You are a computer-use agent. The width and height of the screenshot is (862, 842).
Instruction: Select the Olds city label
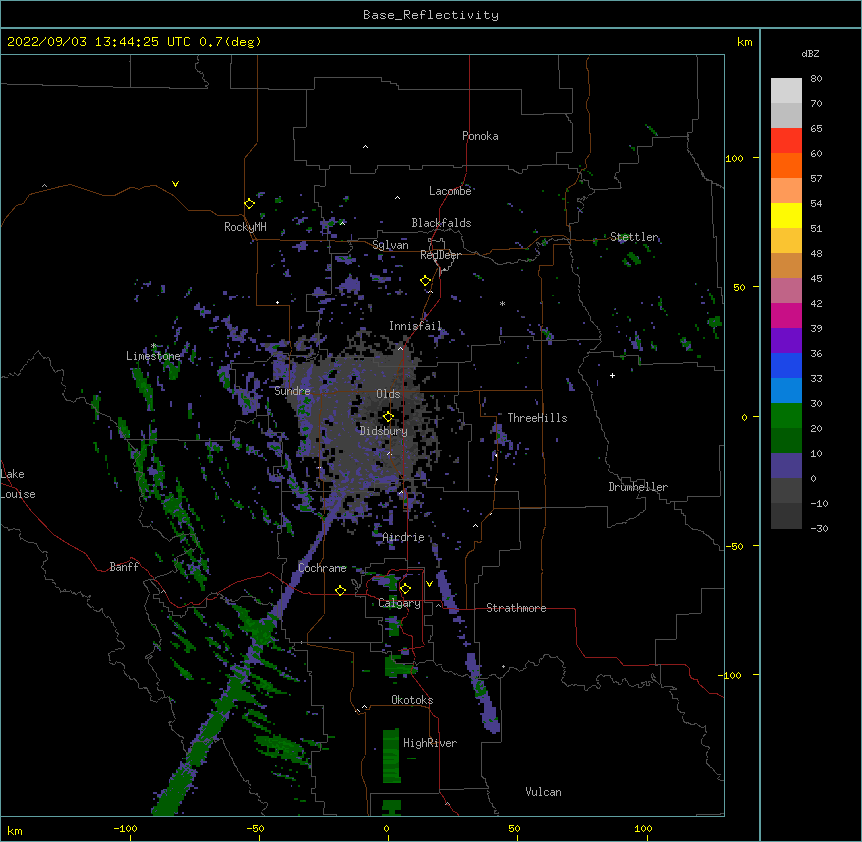click(x=388, y=394)
